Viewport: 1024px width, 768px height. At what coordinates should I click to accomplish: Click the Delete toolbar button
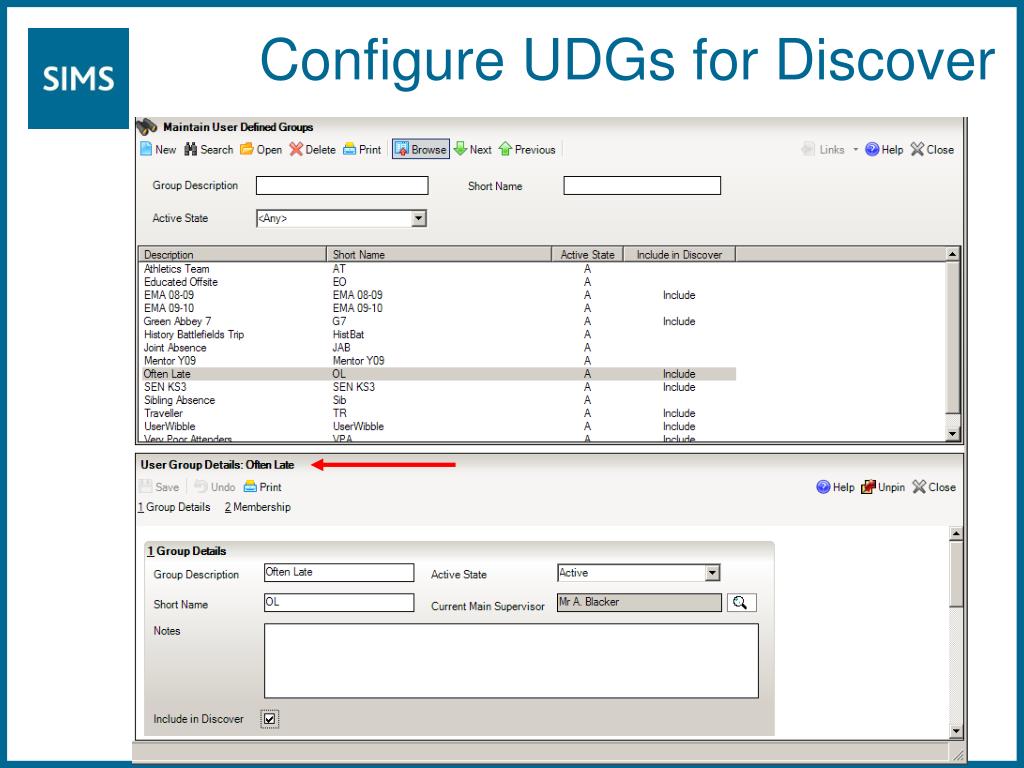[x=312, y=150]
